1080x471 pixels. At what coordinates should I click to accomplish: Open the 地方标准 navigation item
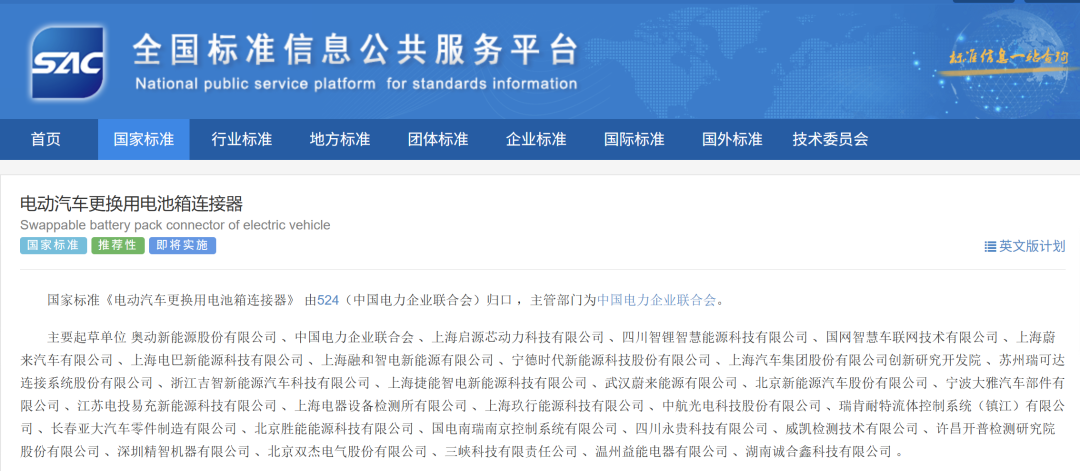(340, 139)
